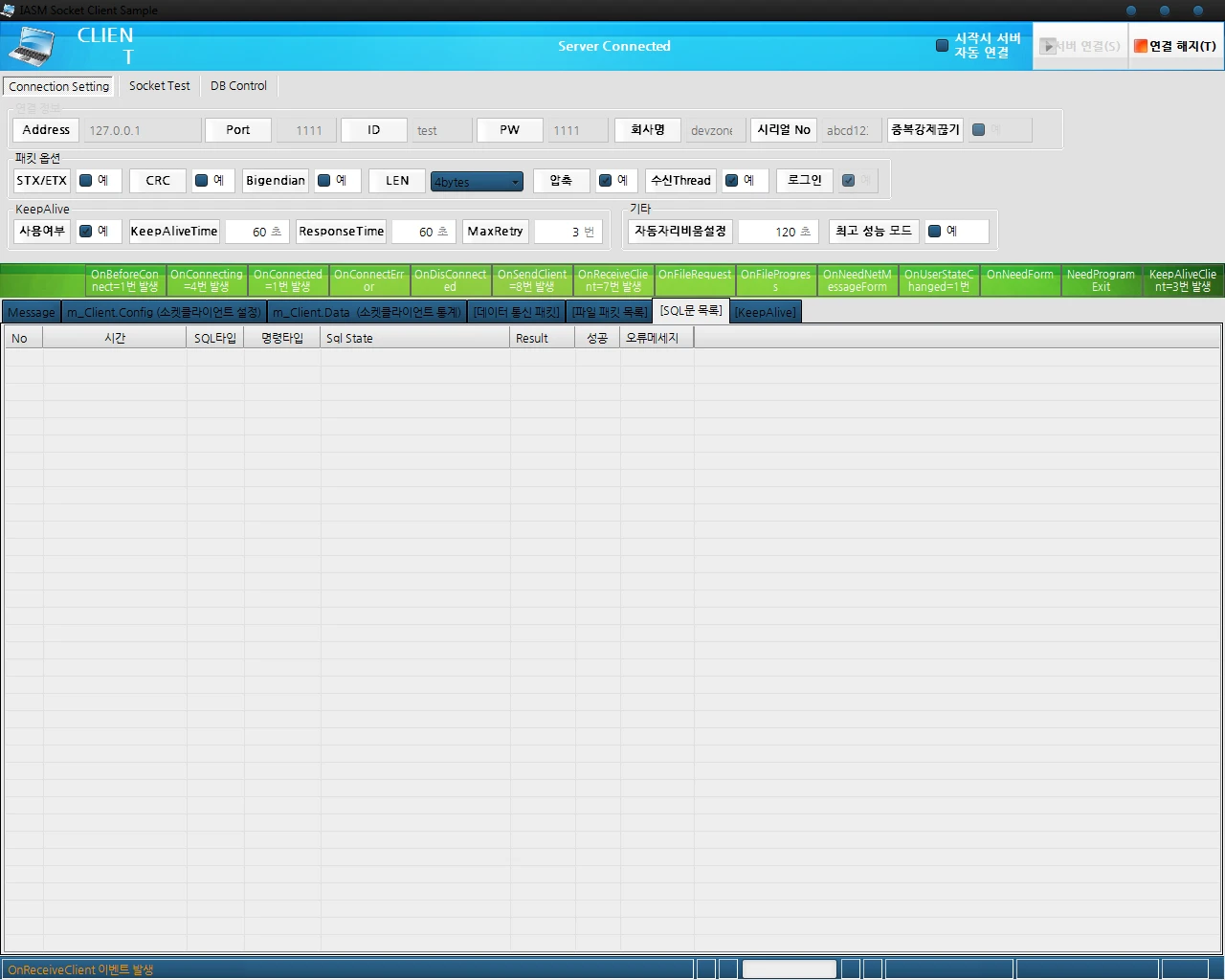The height and width of the screenshot is (980, 1225).
Task: Click 서버 연결(S) button
Action: pyautogui.click(x=1080, y=46)
